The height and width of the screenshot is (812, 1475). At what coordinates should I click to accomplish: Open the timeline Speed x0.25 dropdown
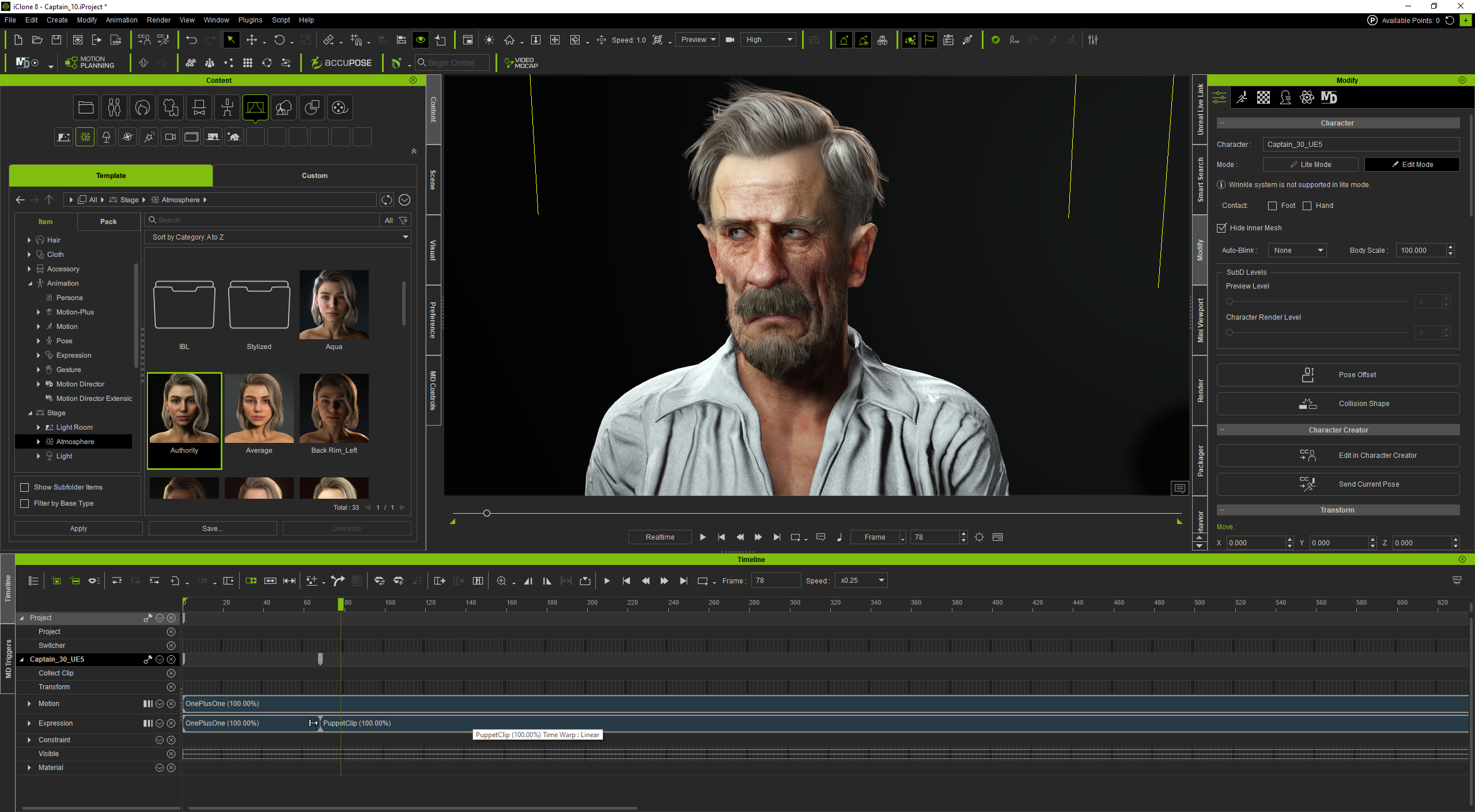[861, 580]
